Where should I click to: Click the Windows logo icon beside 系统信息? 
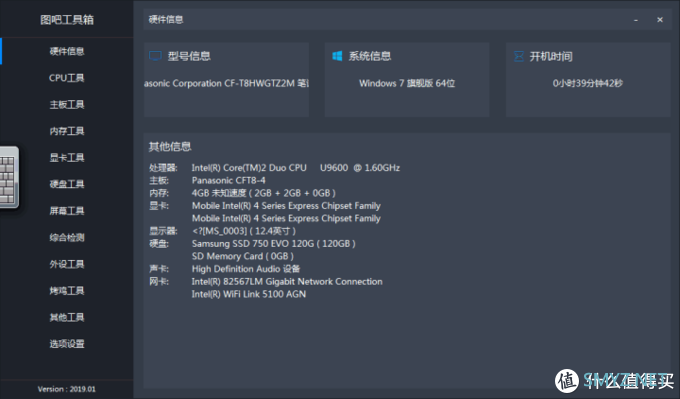pyautogui.click(x=337, y=56)
